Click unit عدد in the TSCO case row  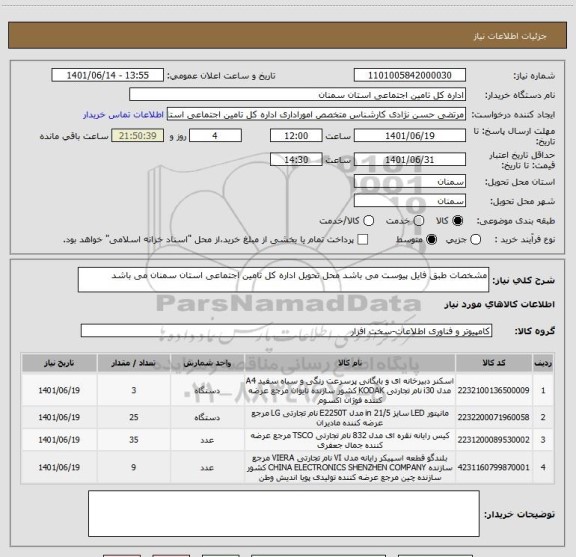click(207, 440)
